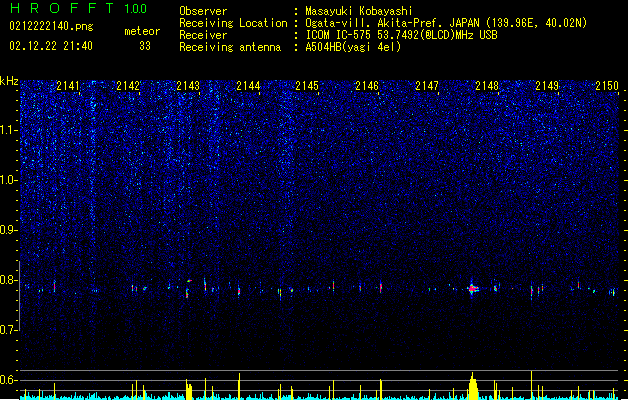
Task: Click the 2145 time marker
Action: pos(307,86)
